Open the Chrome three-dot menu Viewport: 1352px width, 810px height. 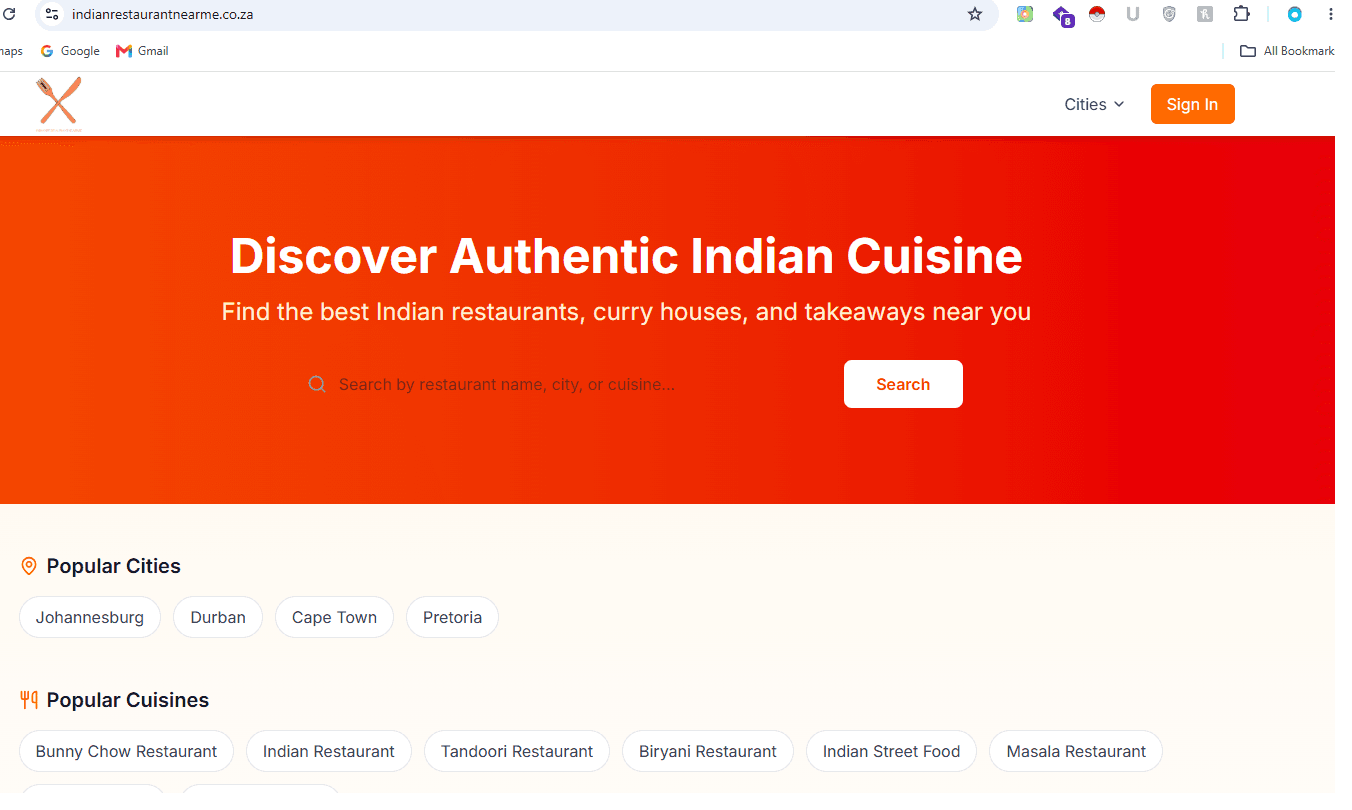pos(1330,14)
